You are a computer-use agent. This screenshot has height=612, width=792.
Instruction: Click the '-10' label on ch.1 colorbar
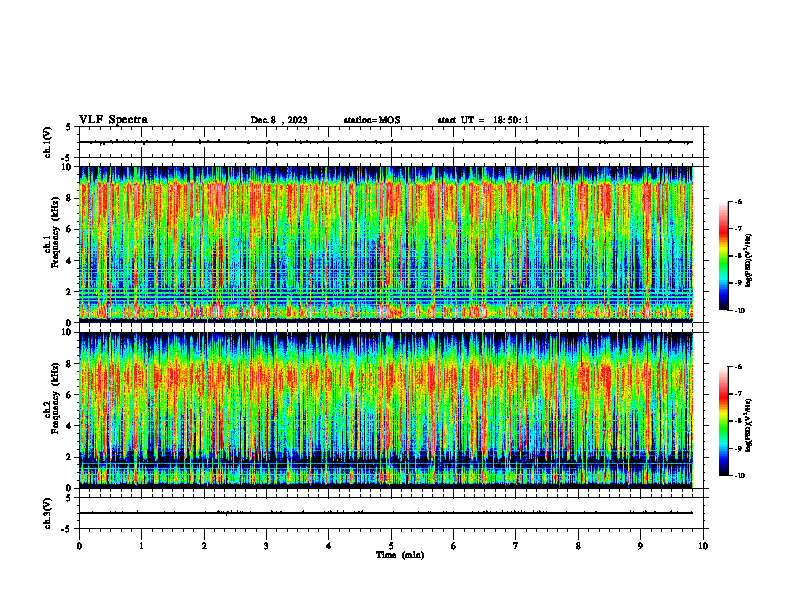click(x=739, y=311)
